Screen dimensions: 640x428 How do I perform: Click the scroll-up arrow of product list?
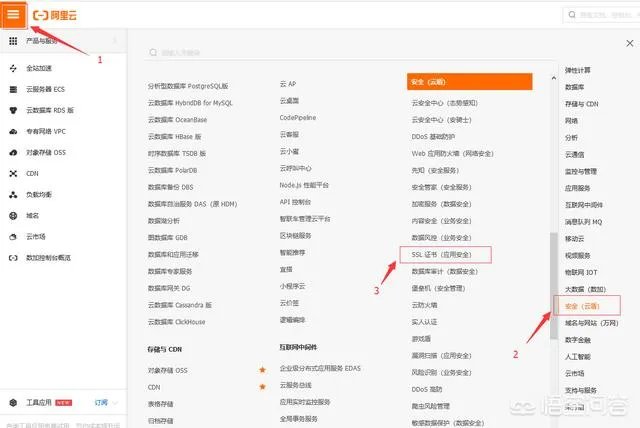pyautogui.click(x=553, y=78)
